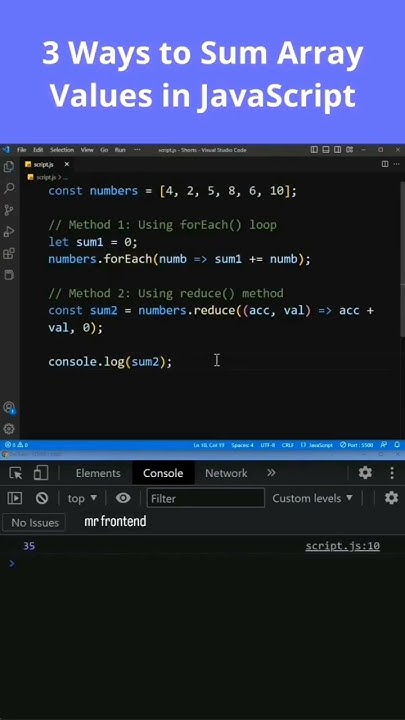Focus the console Filter input field

coord(205,498)
